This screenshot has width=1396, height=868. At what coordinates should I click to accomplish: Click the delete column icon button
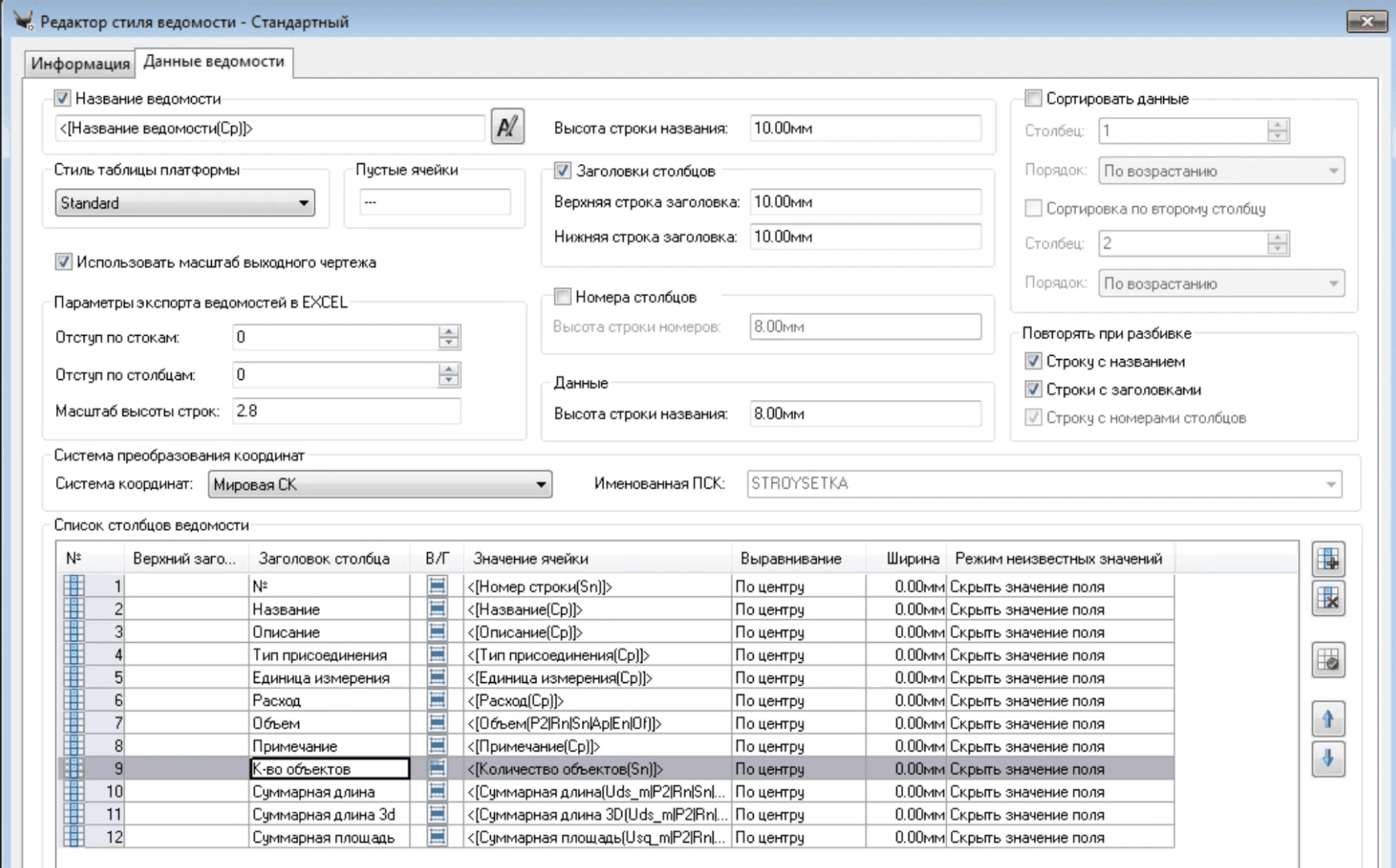pyautogui.click(x=1328, y=598)
